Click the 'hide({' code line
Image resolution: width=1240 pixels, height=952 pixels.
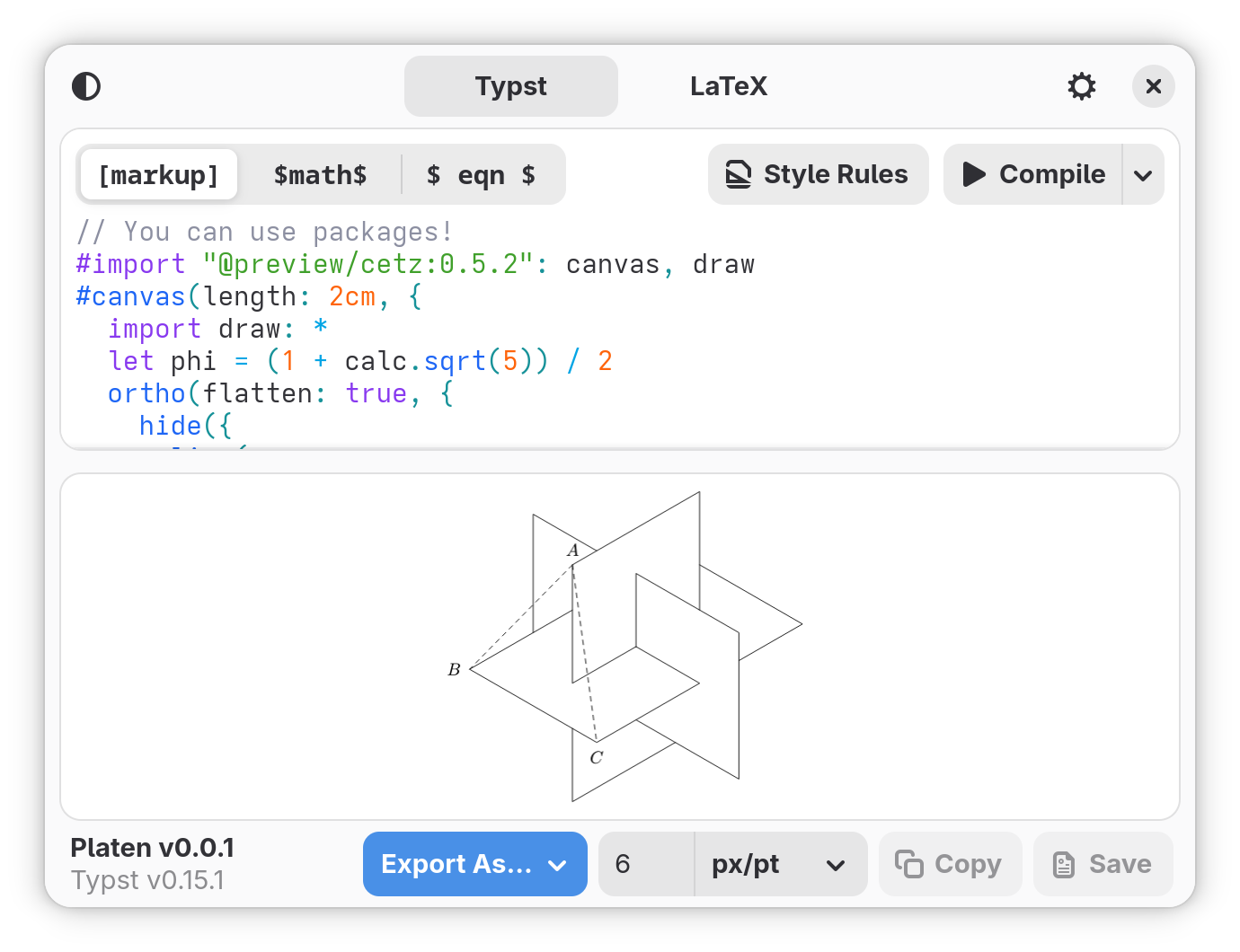tap(185, 426)
